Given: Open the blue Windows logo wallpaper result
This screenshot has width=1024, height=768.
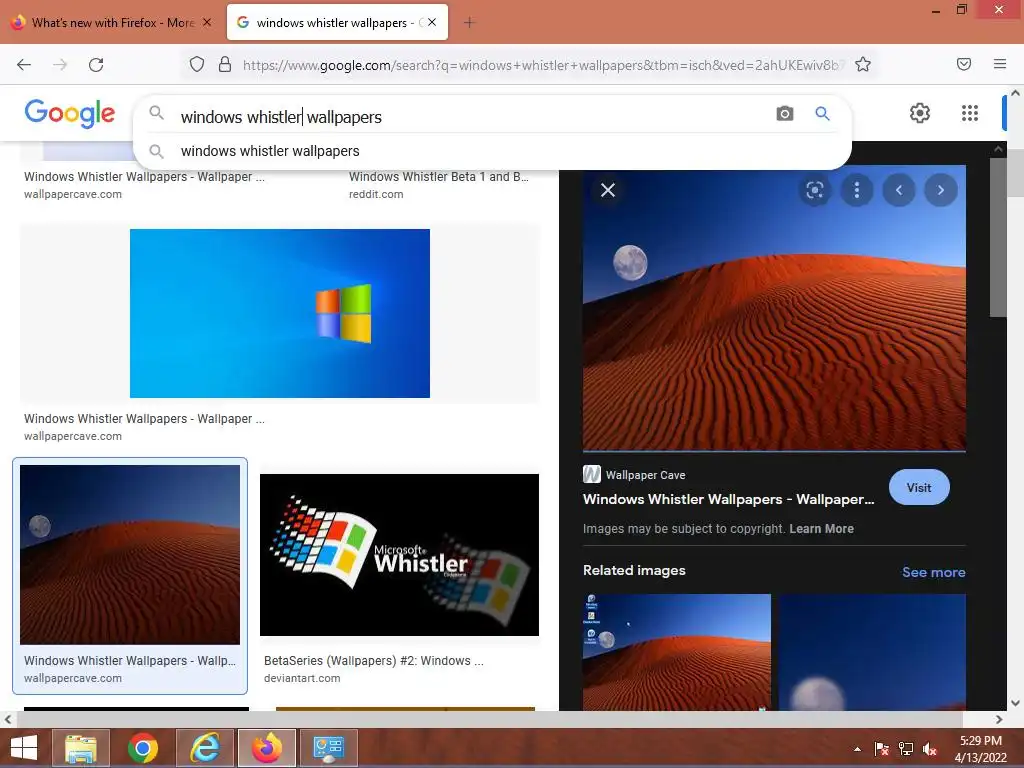Looking at the screenshot, I should pos(280,313).
